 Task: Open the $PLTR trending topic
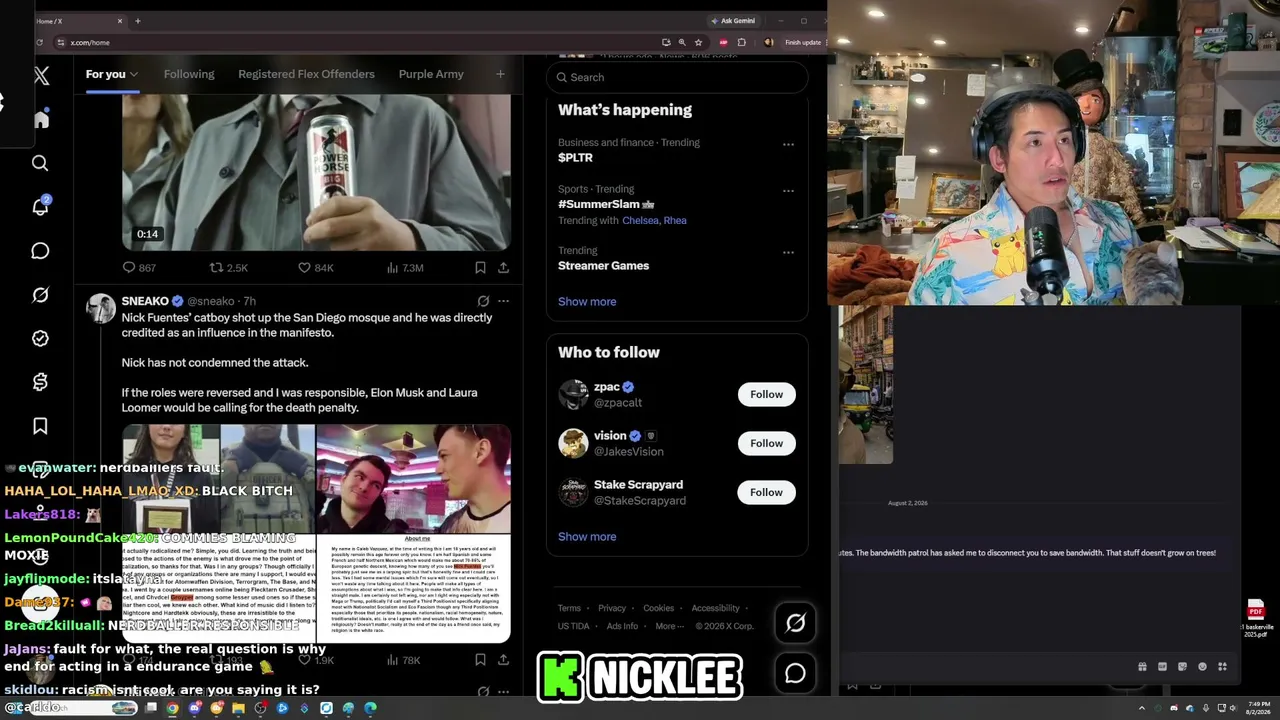(575, 158)
